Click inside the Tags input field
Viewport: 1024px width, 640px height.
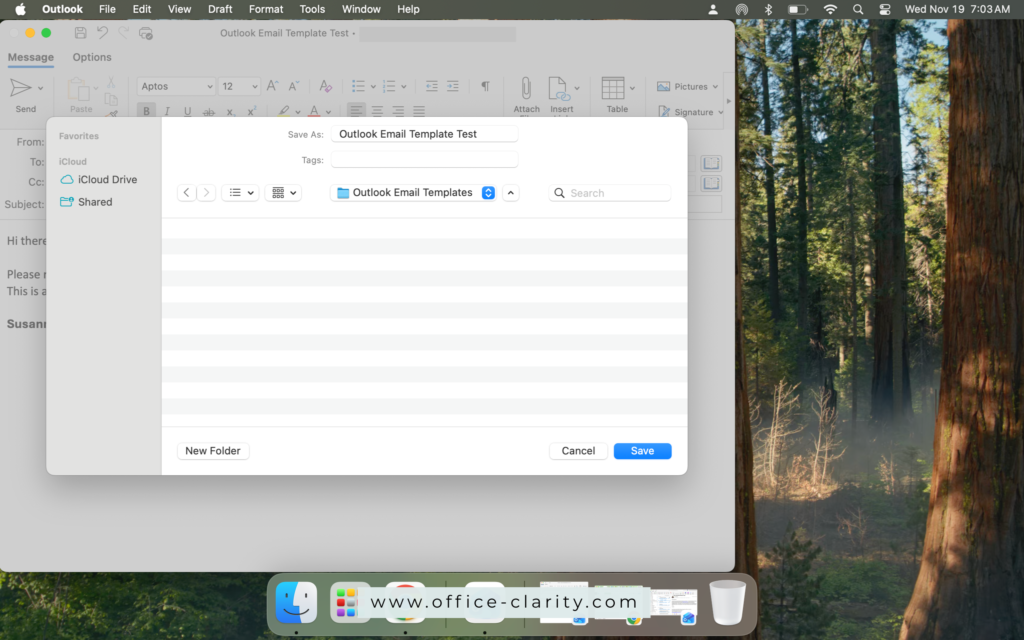point(424,158)
